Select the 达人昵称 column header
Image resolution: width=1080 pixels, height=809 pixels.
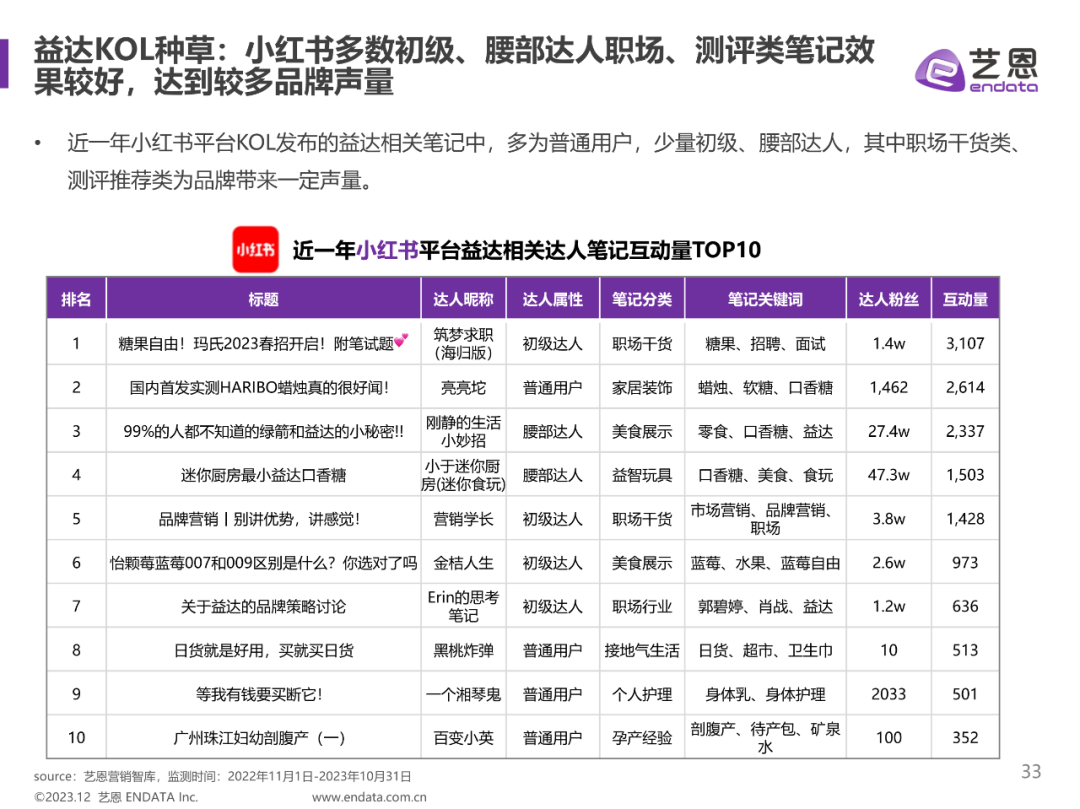pos(463,299)
